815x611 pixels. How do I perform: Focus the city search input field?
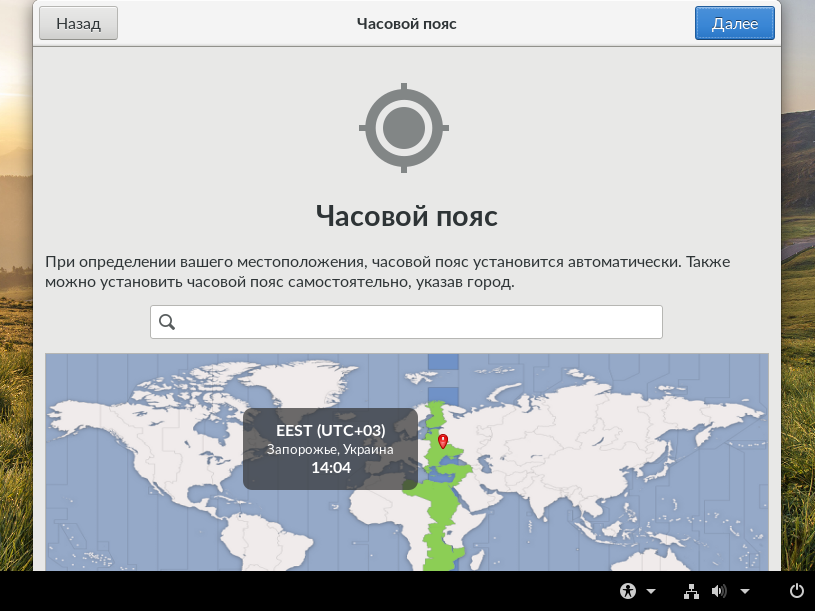pos(406,322)
